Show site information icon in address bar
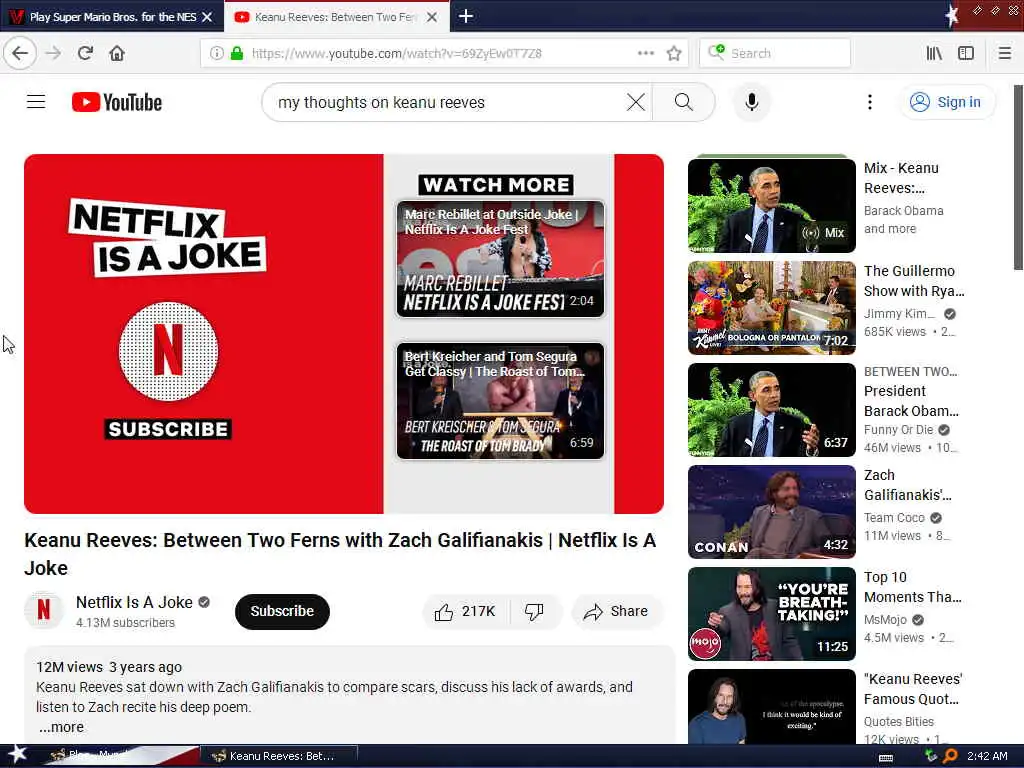This screenshot has width=1024, height=768. (217, 53)
